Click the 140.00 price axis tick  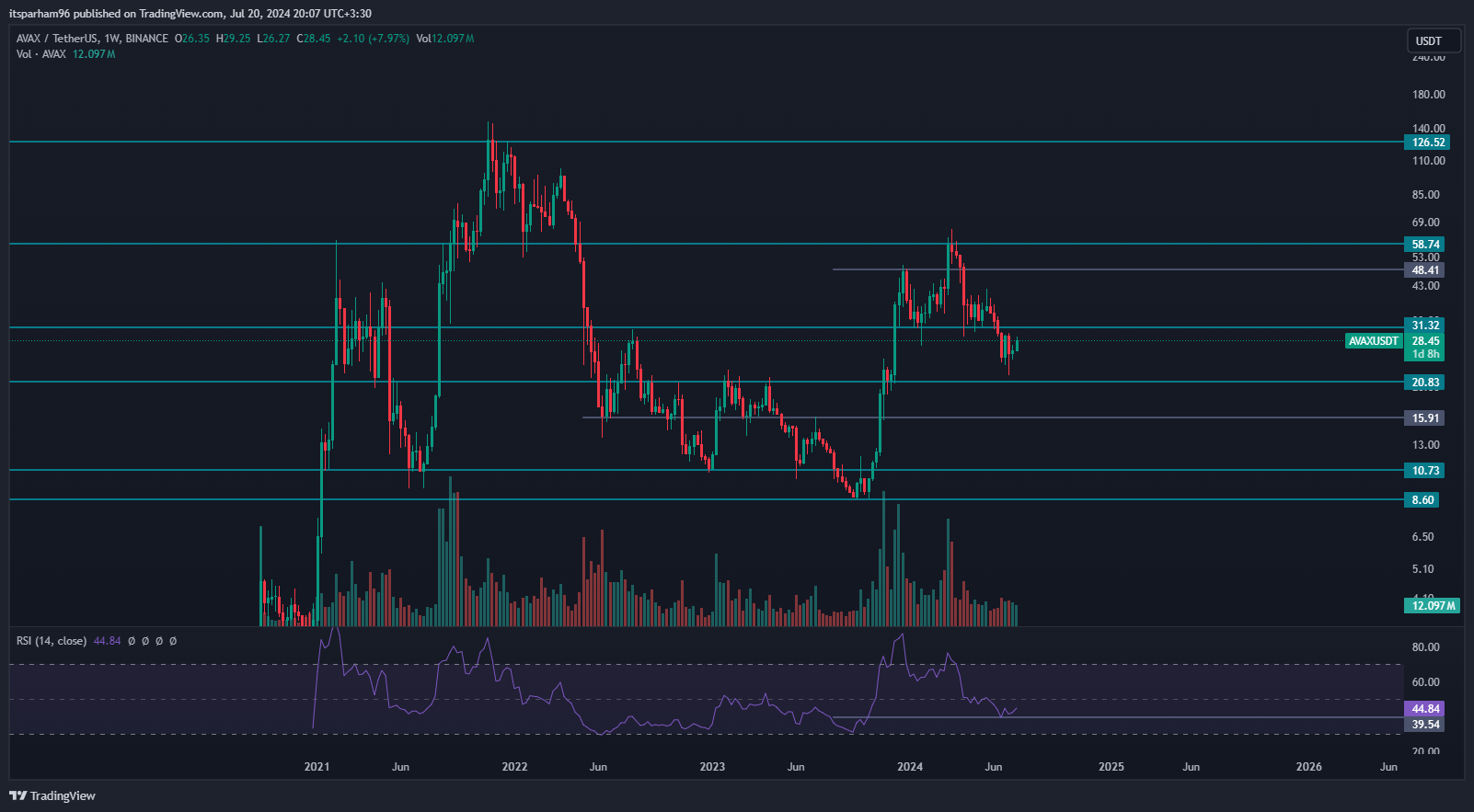[x=1428, y=129]
